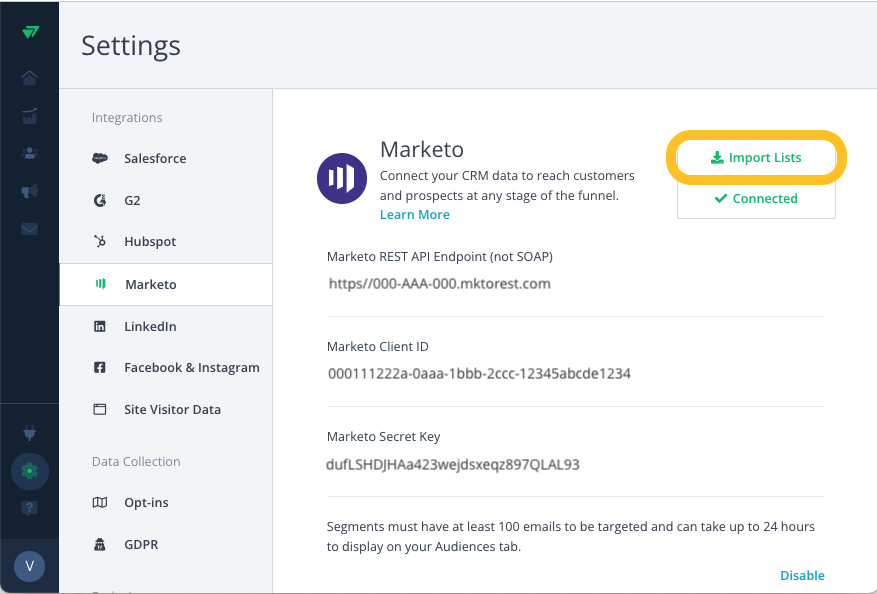Open the Learn More link
Image resolution: width=877 pixels, height=594 pixels.
[x=414, y=214]
